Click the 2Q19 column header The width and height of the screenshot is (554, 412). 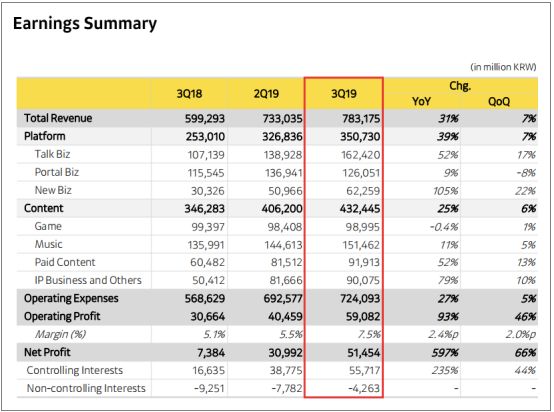tap(266, 94)
